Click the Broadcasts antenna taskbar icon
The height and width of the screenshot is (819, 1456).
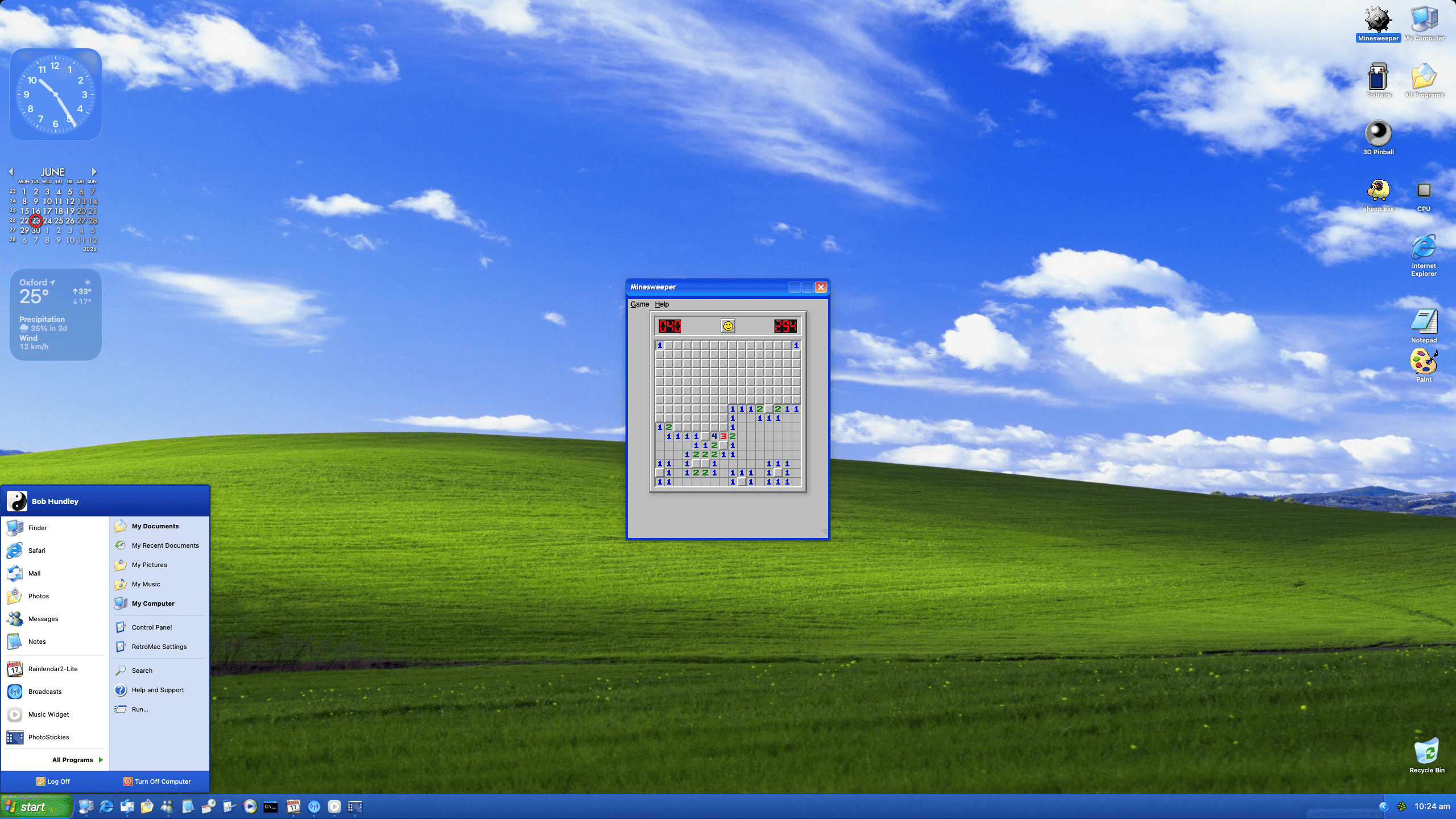(314, 806)
